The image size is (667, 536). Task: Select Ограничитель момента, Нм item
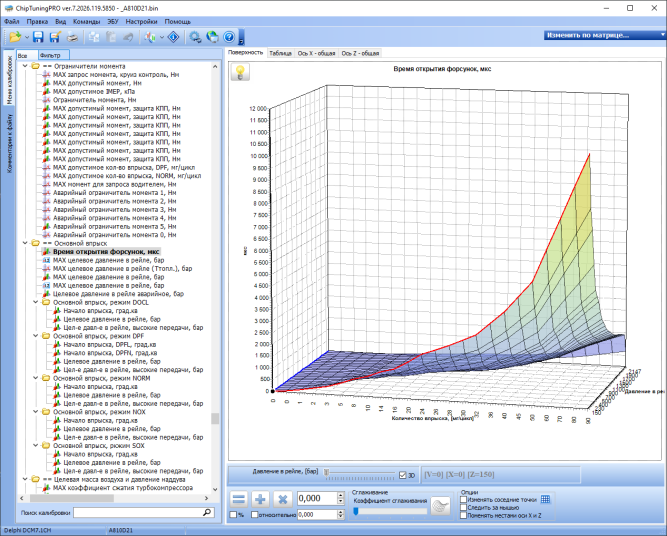pos(94,100)
